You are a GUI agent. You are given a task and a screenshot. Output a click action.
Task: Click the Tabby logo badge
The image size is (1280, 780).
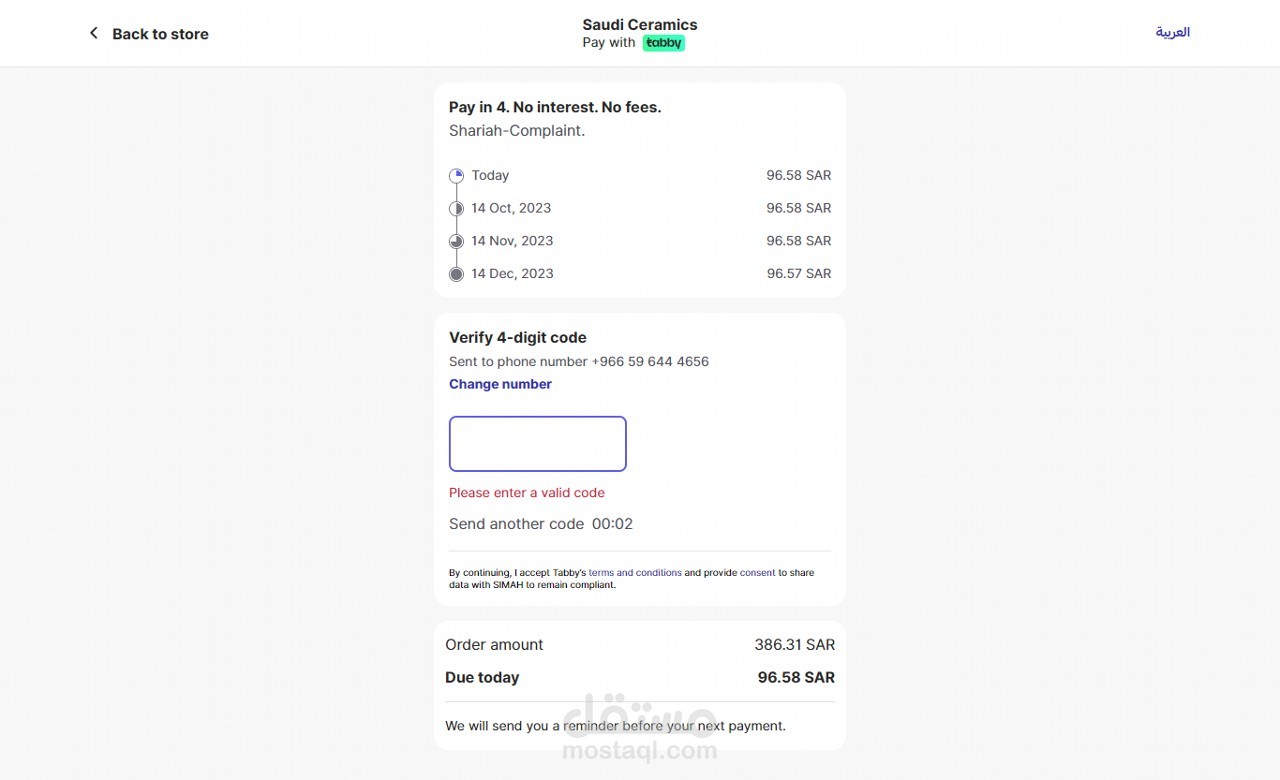663,43
